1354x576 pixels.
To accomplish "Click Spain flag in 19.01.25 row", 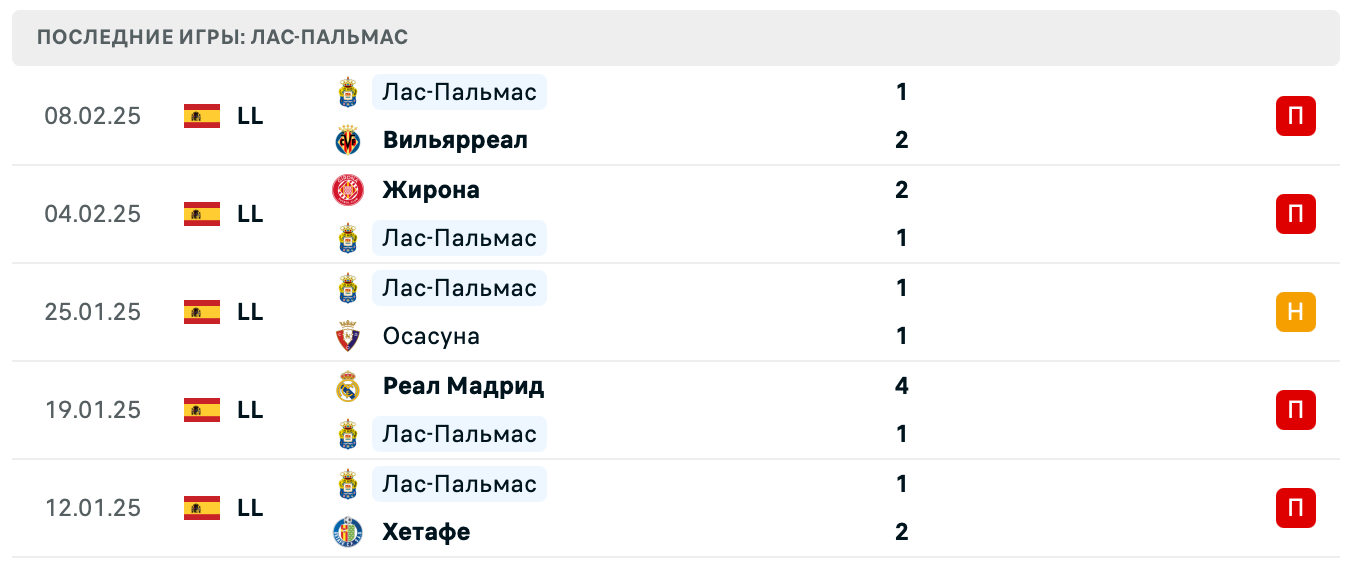I will pos(202,410).
